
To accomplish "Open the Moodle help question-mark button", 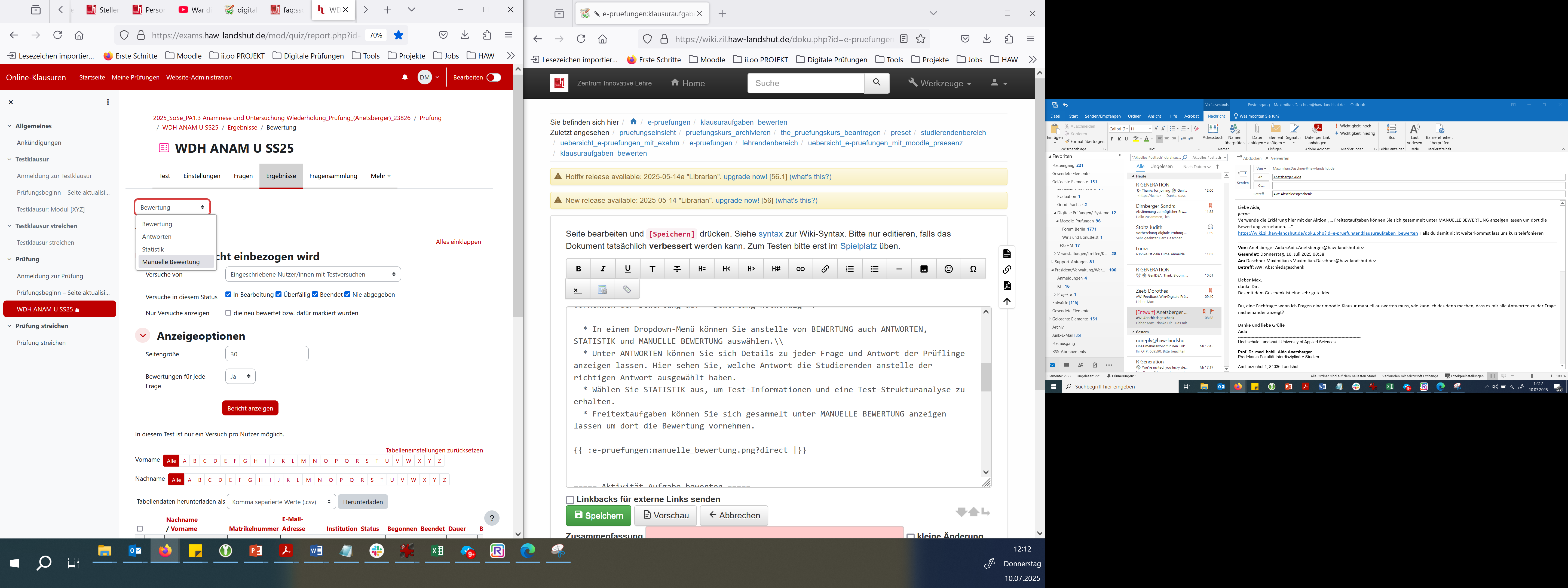I will pyautogui.click(x=492, y=518).
